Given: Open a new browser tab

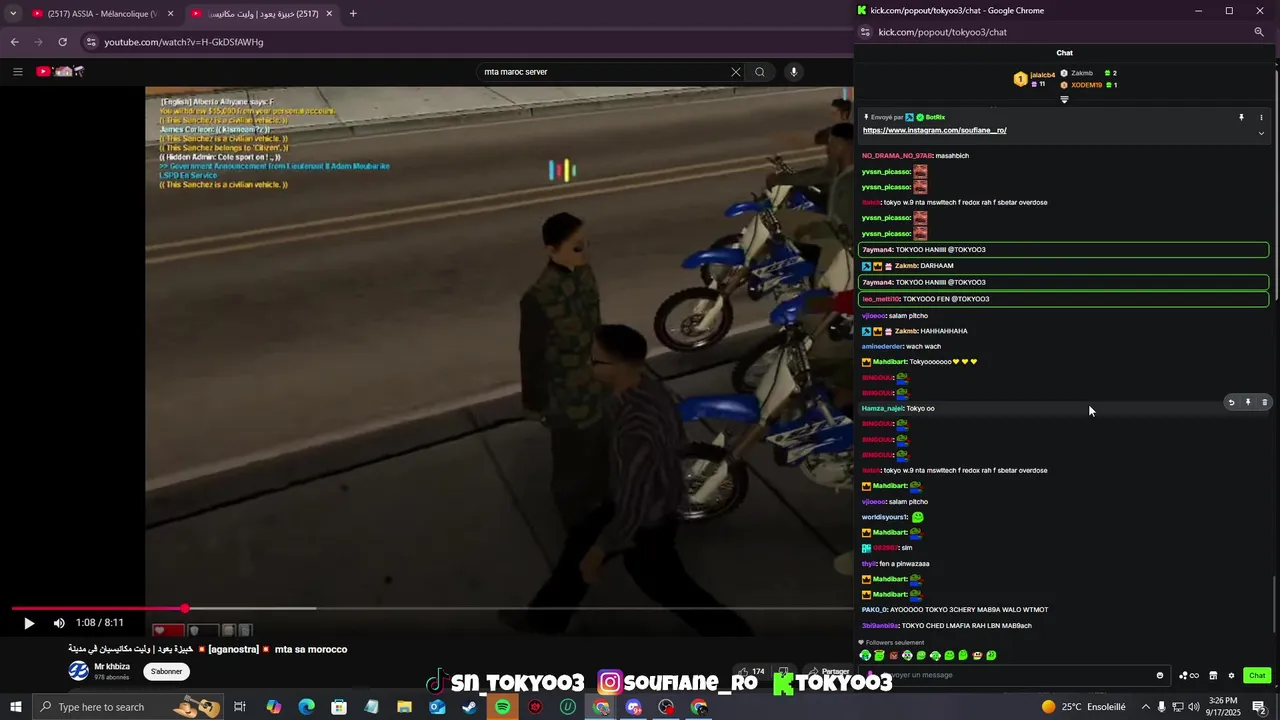Looking at the screenshot, I should click(353, 14).
